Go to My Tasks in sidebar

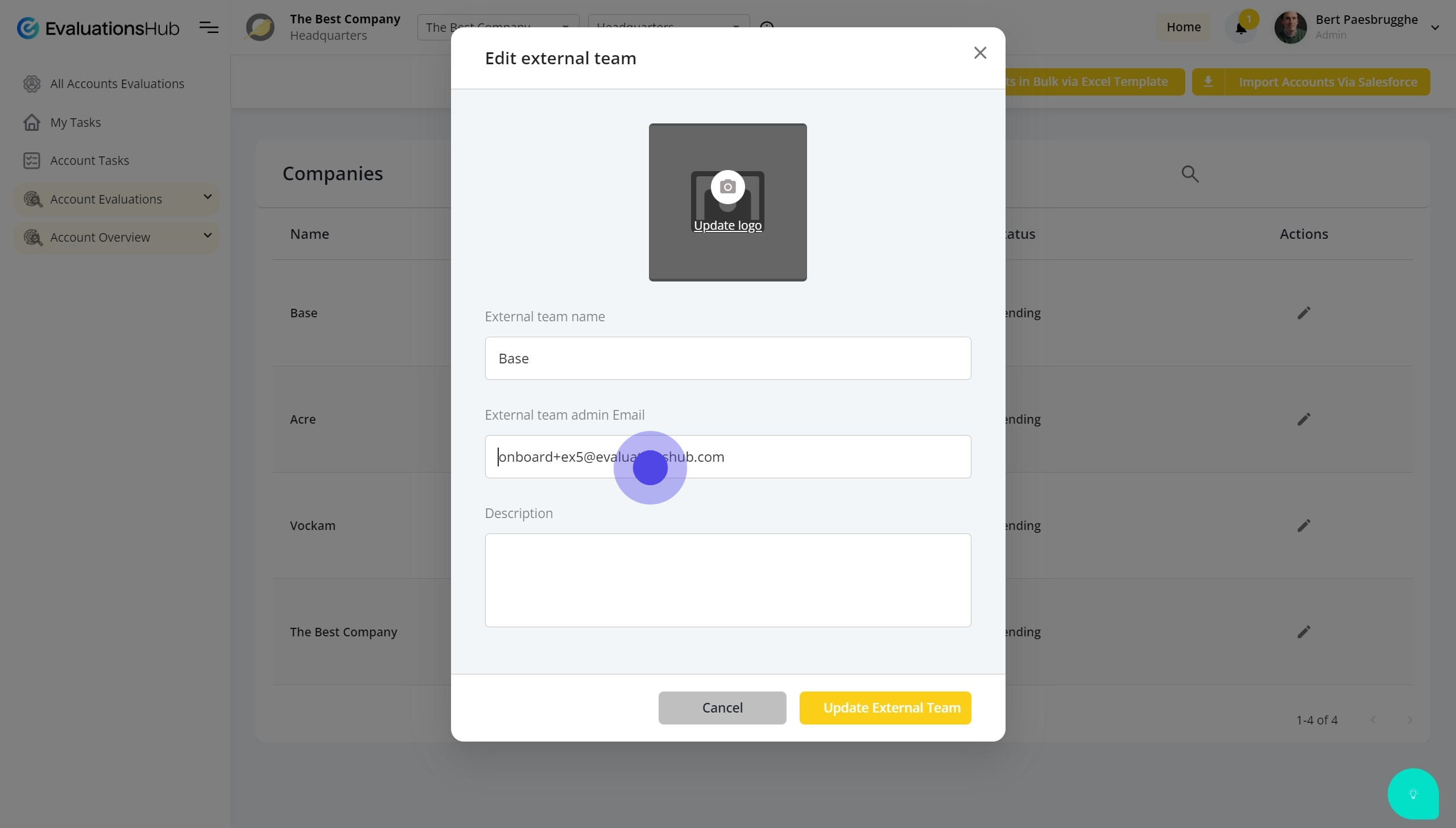click(75, 122)
